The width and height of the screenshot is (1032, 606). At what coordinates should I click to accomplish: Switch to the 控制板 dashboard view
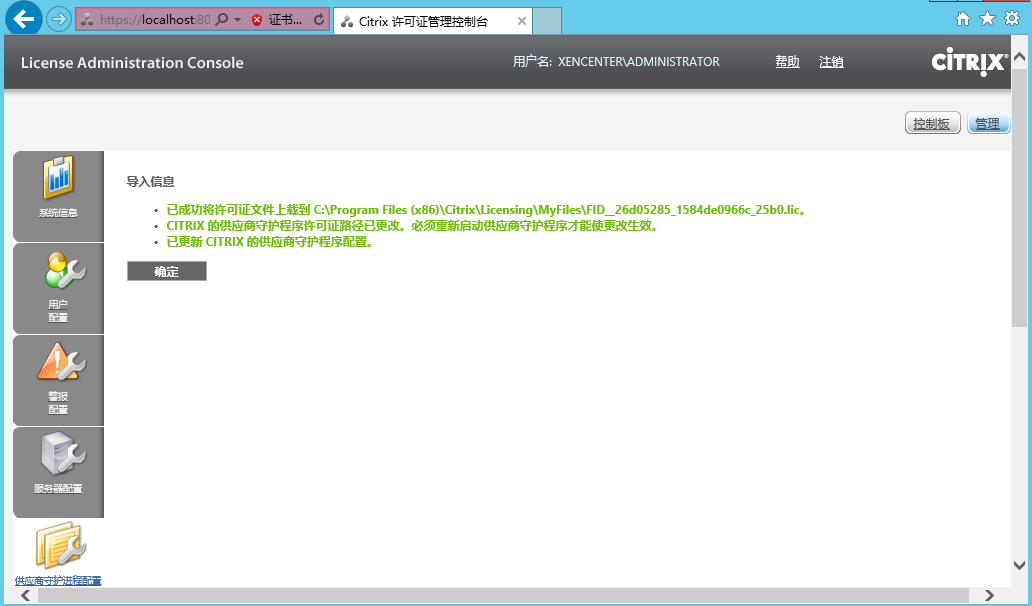[x=933, y=123]
